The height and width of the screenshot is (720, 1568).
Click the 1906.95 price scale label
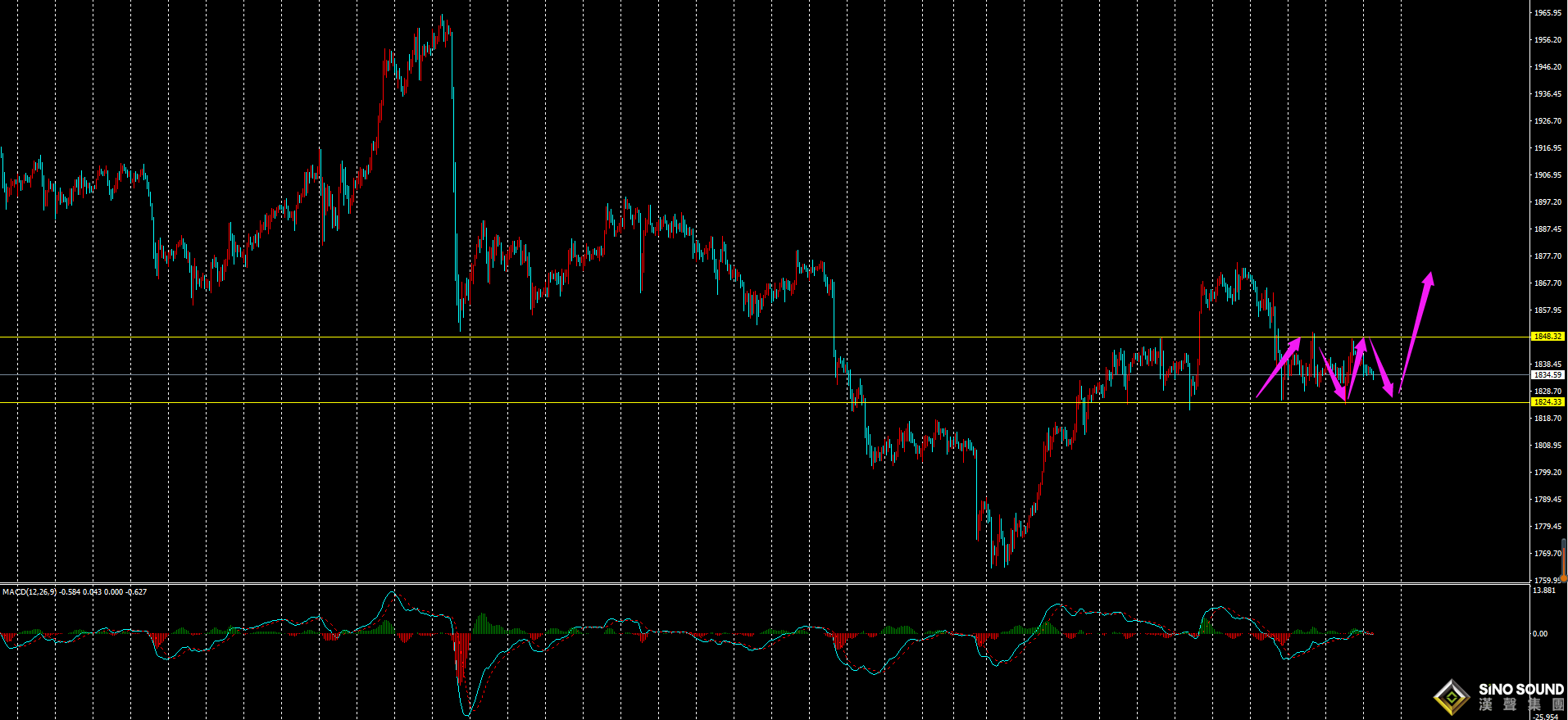click(1548, 175)
